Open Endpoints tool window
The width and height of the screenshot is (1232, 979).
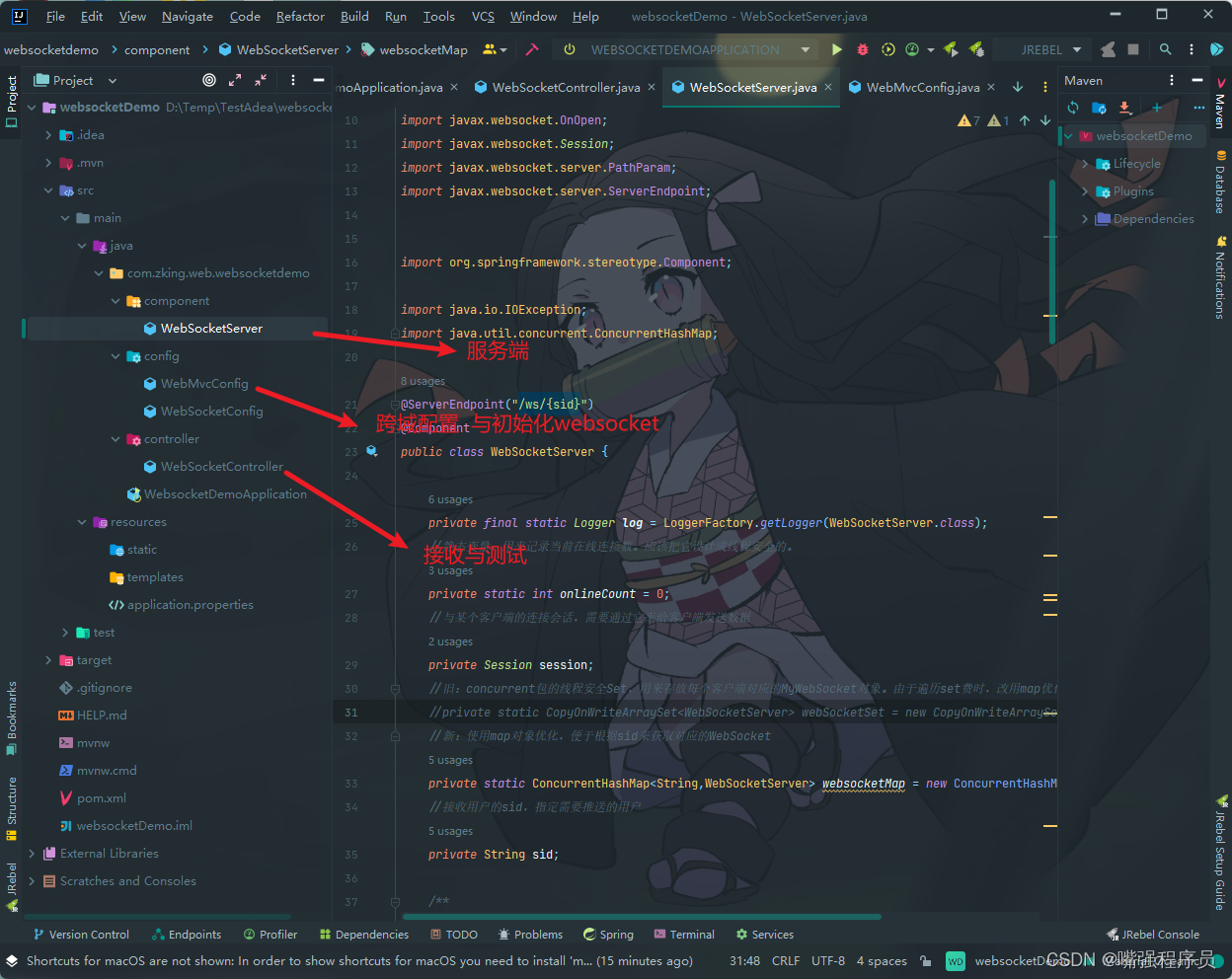(x=187, y=934)
